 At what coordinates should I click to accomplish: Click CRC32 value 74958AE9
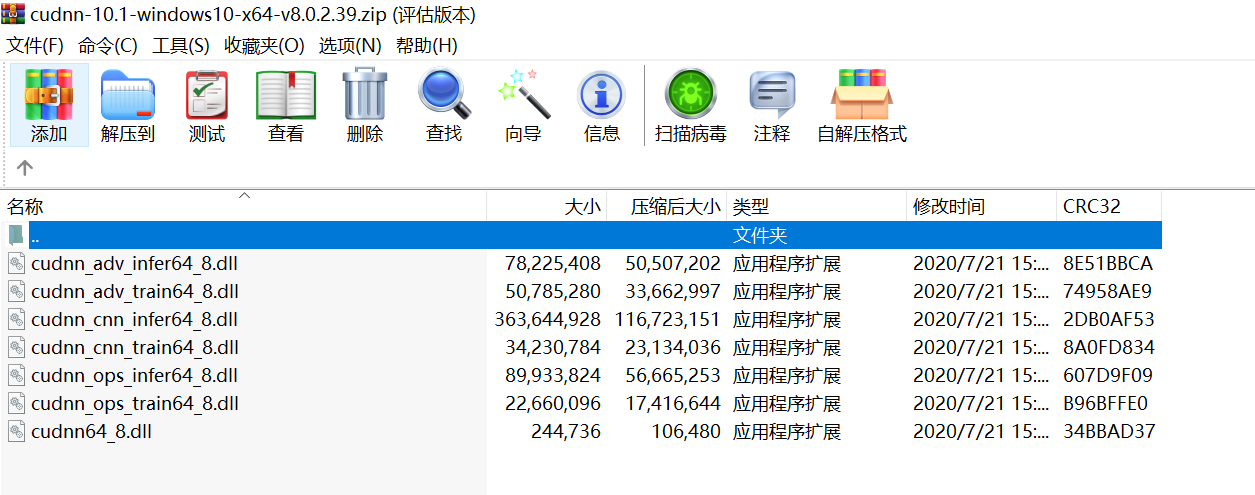pos(1108,292)
